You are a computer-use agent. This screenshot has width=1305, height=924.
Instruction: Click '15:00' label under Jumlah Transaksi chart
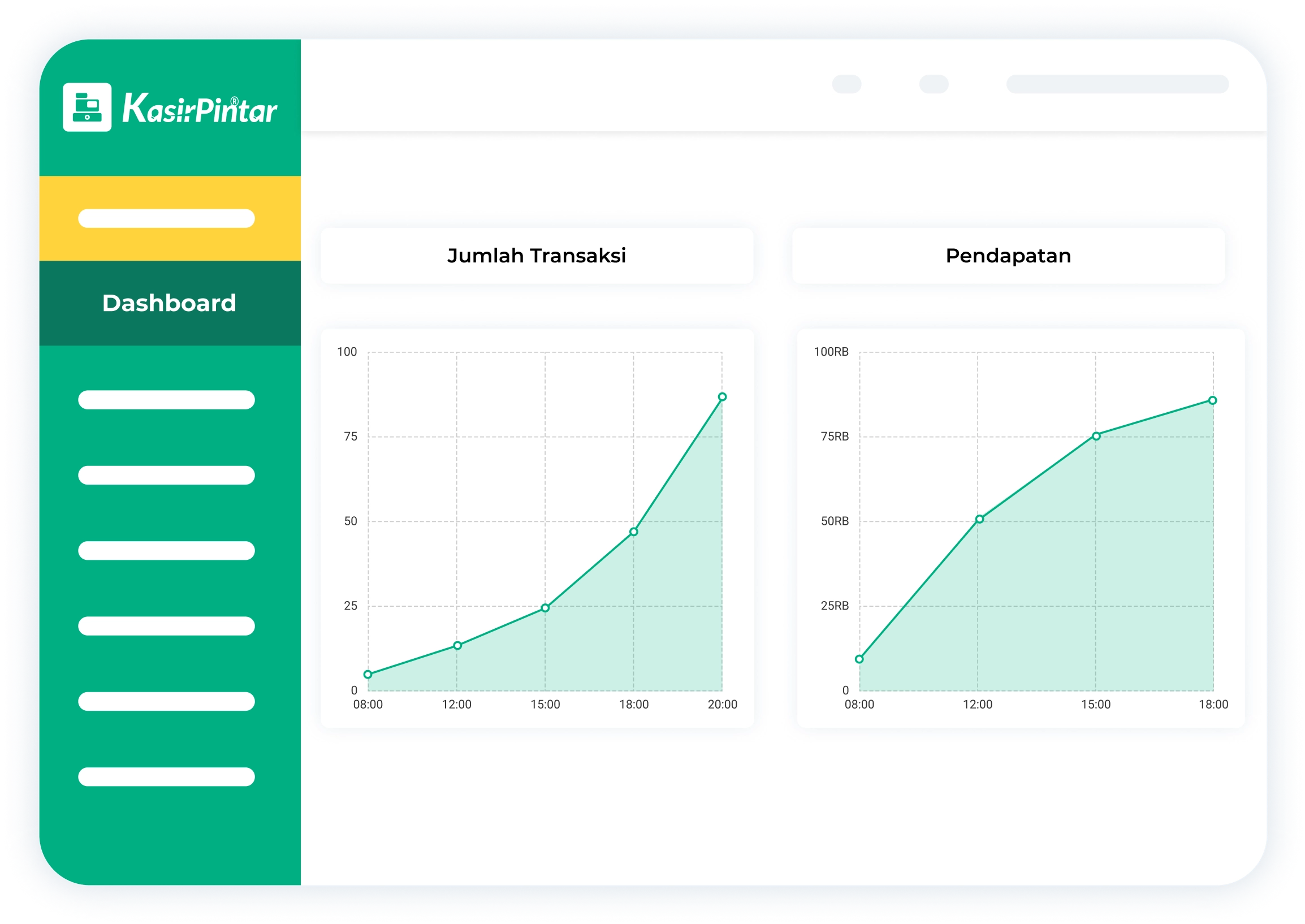click(x=545, y=704)
